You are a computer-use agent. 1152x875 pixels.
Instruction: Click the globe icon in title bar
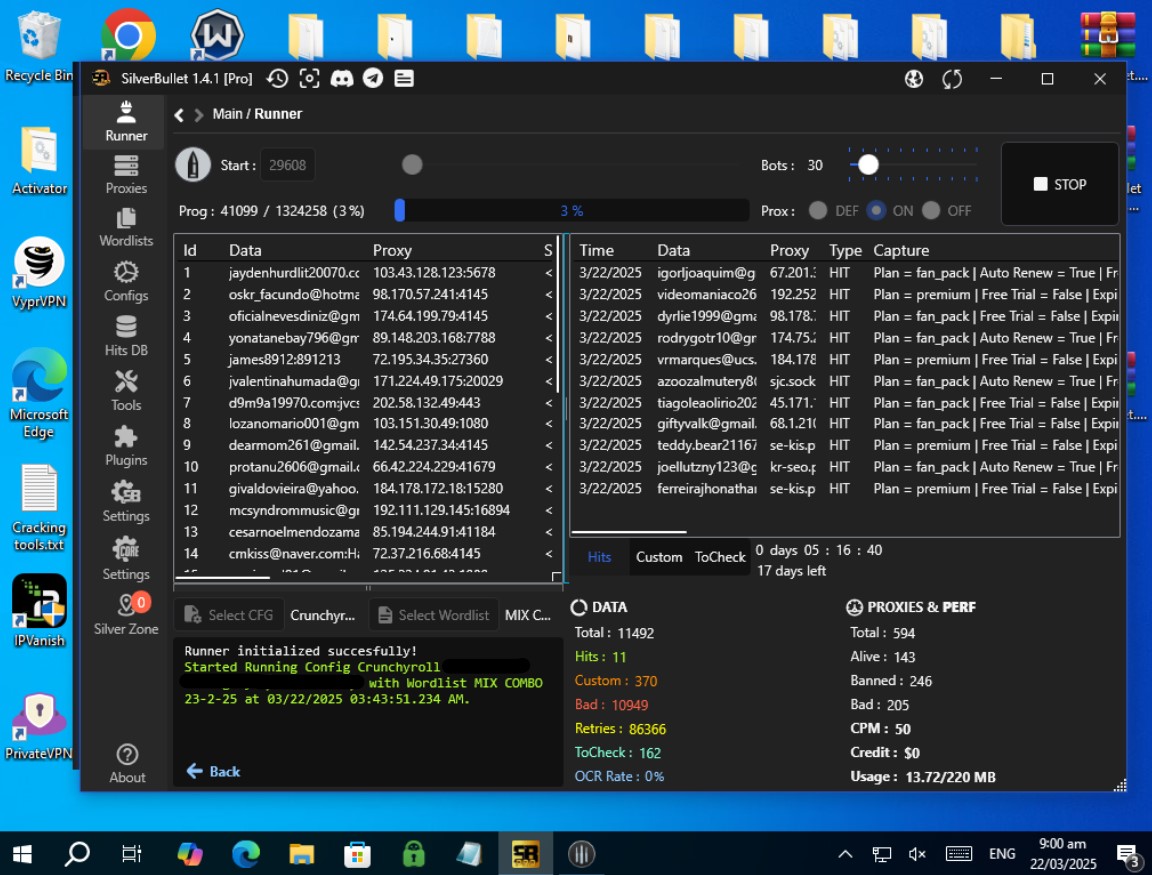[914, 79]
